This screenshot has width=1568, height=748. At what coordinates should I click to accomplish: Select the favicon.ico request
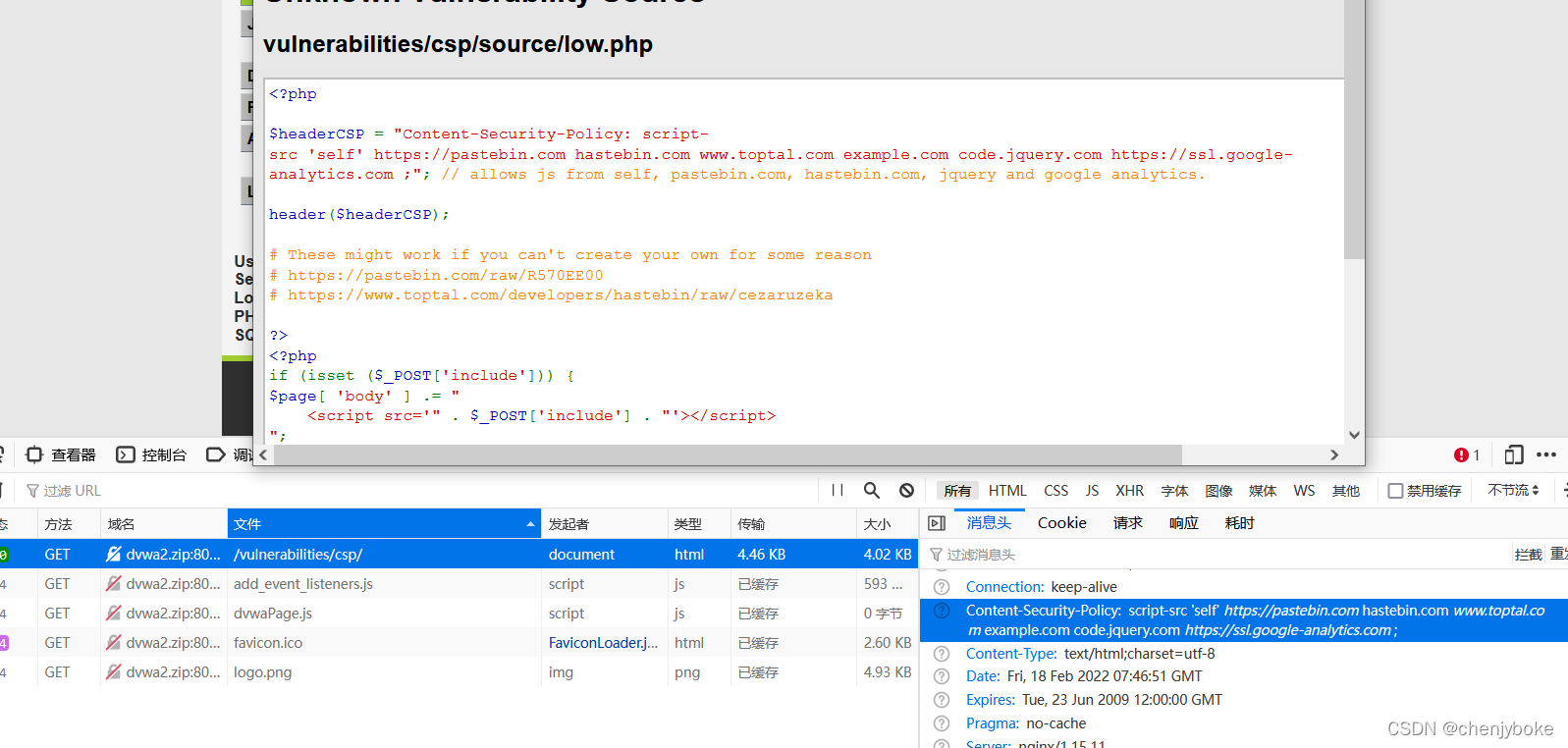coord(459,642)
